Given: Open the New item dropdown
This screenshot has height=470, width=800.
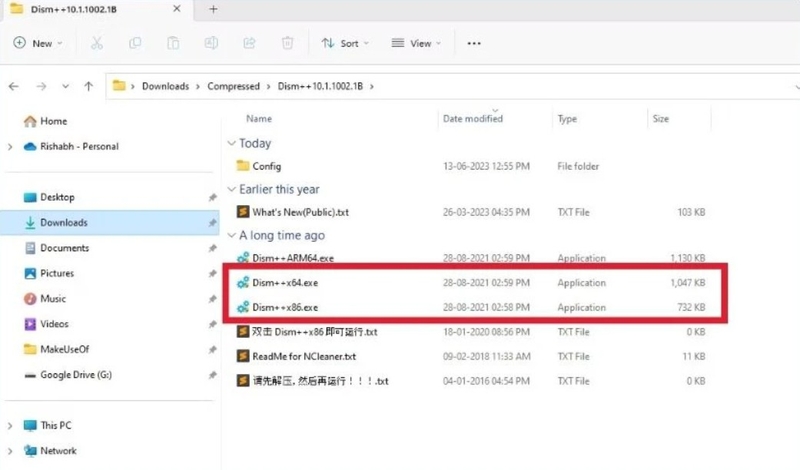Looking at the screenshot, I should click(38, 43).
